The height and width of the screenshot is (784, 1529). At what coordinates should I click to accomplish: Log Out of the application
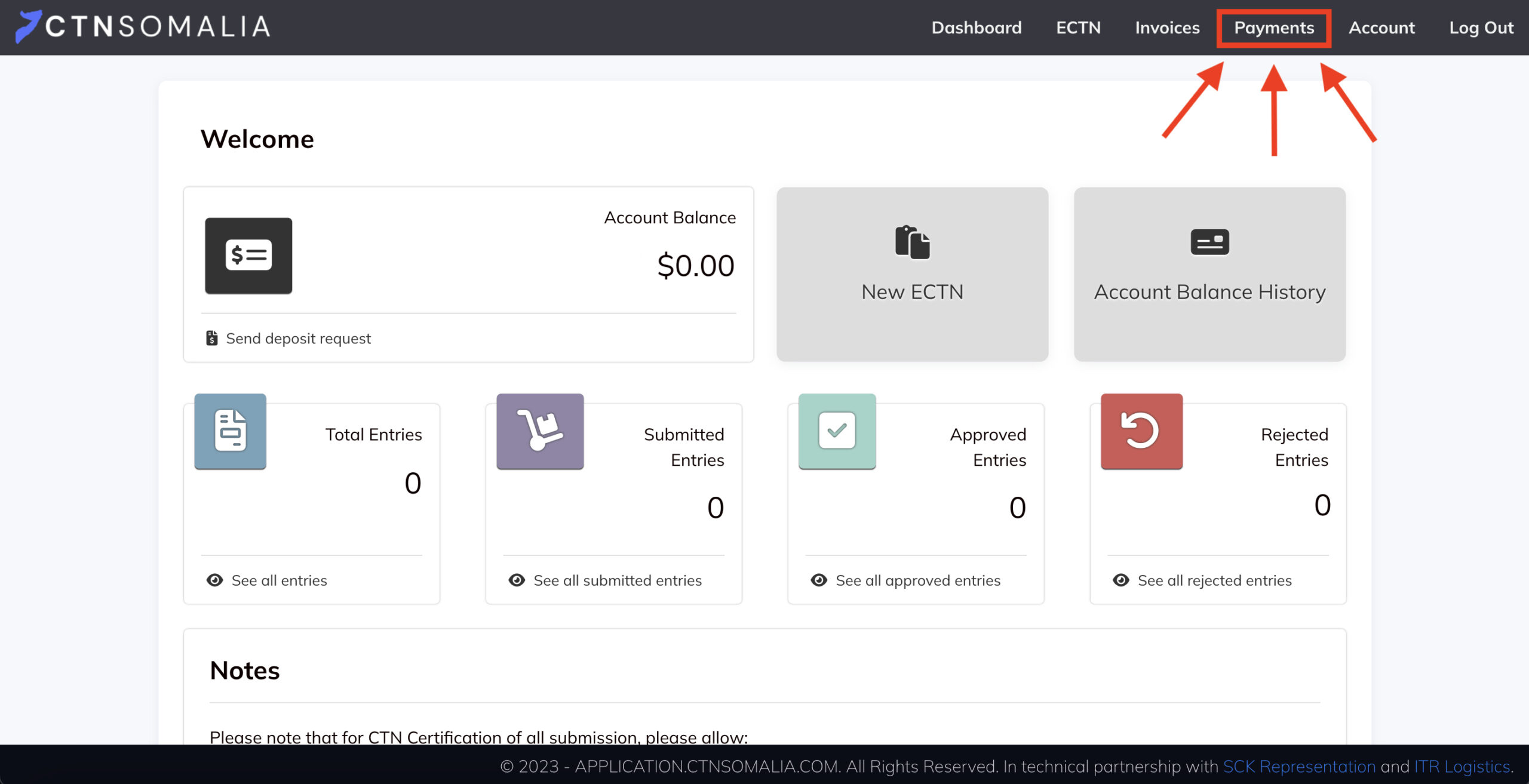click(x=1481, y=27)
